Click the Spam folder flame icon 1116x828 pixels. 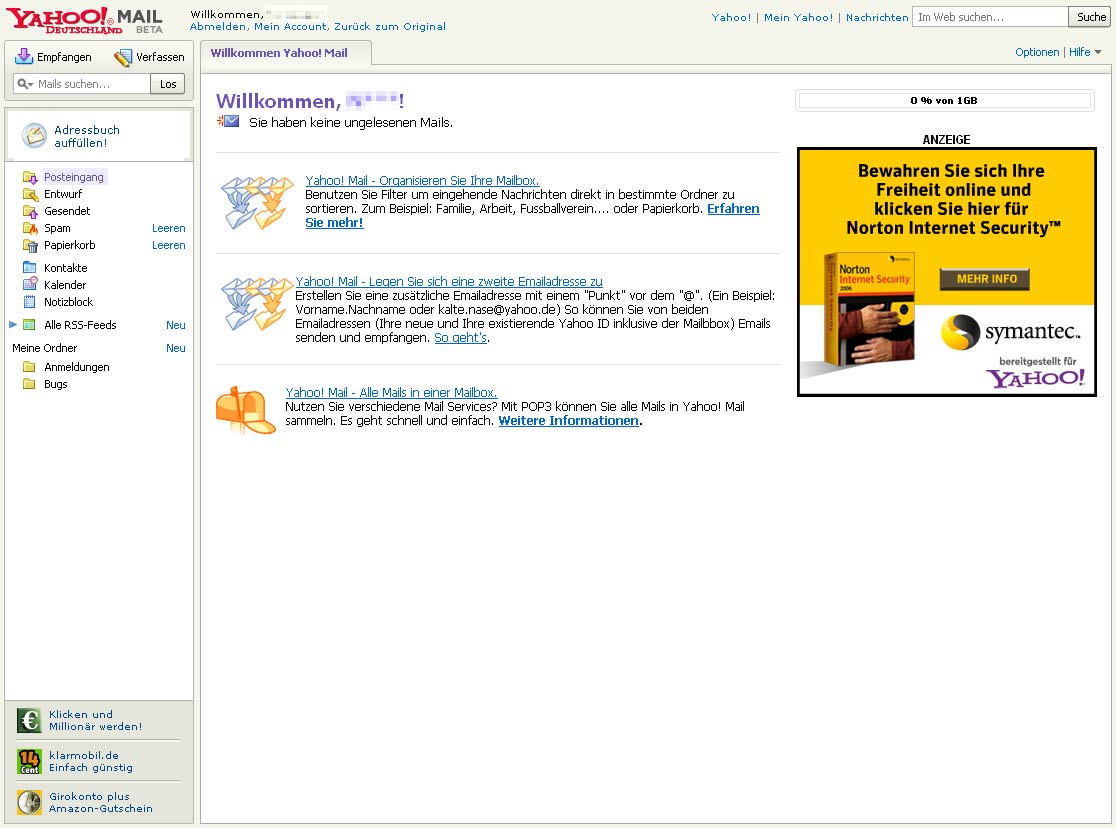pos(30,229)
